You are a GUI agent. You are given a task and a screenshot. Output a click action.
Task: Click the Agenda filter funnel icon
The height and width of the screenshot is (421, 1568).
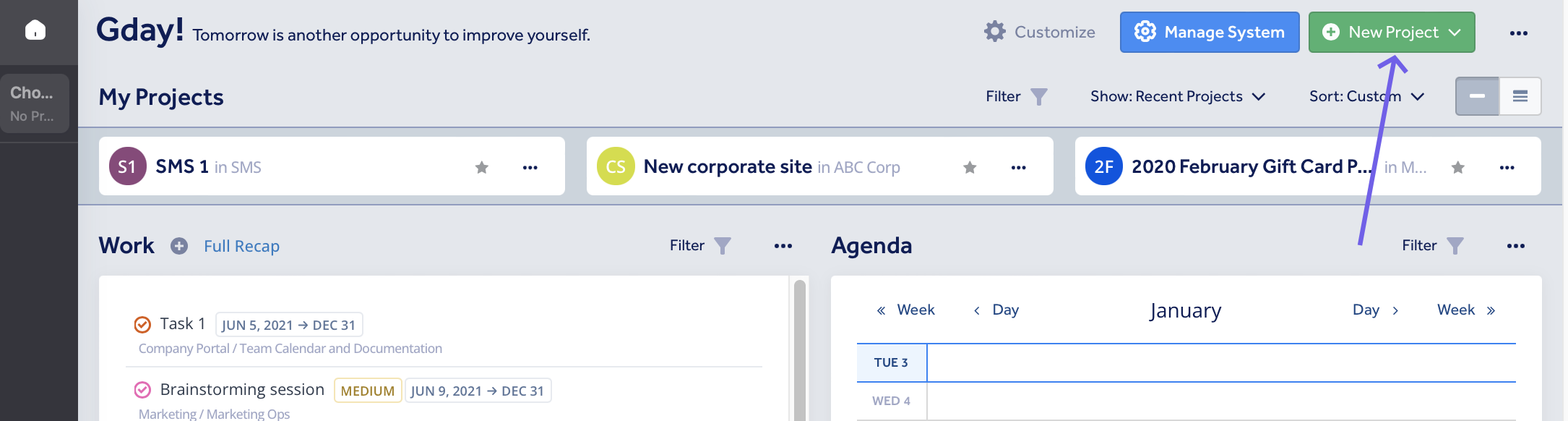(1455, 246)
